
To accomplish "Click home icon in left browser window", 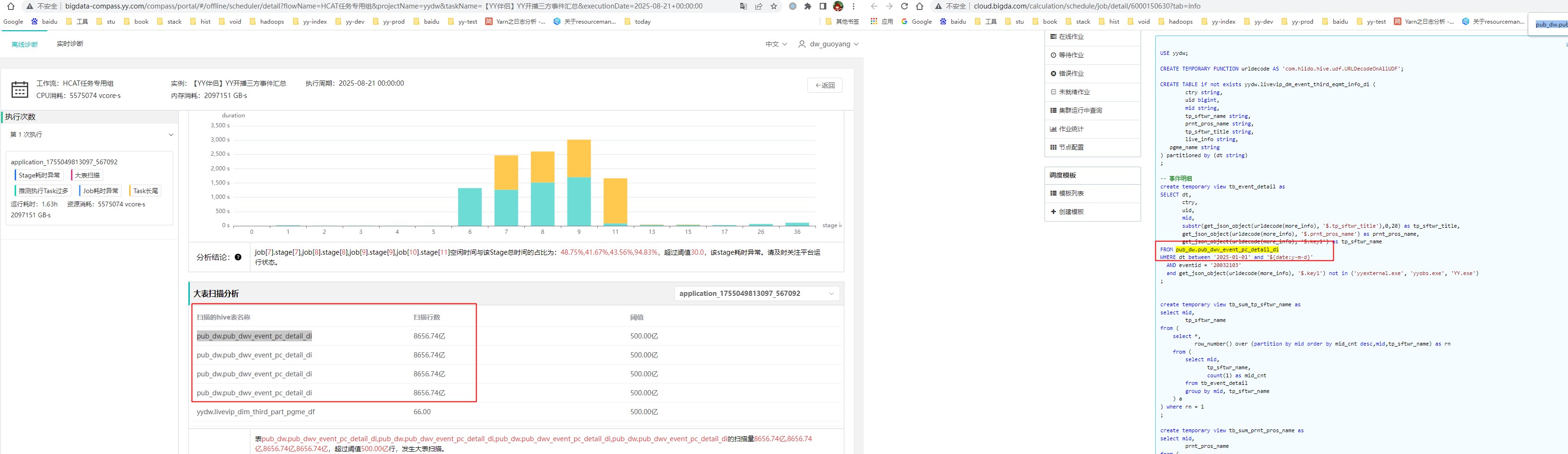I will tap(10, 7).
